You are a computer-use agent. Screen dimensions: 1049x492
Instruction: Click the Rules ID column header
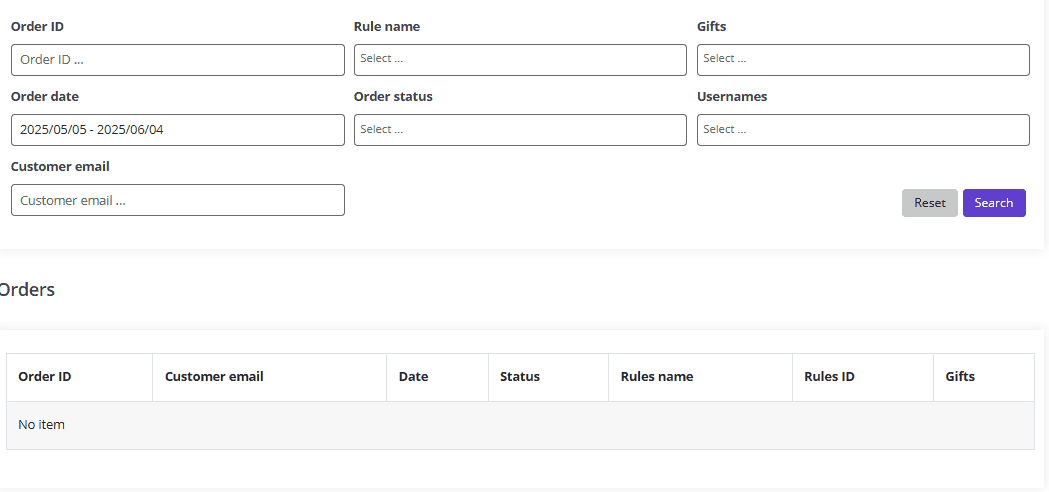pos(829,377)
